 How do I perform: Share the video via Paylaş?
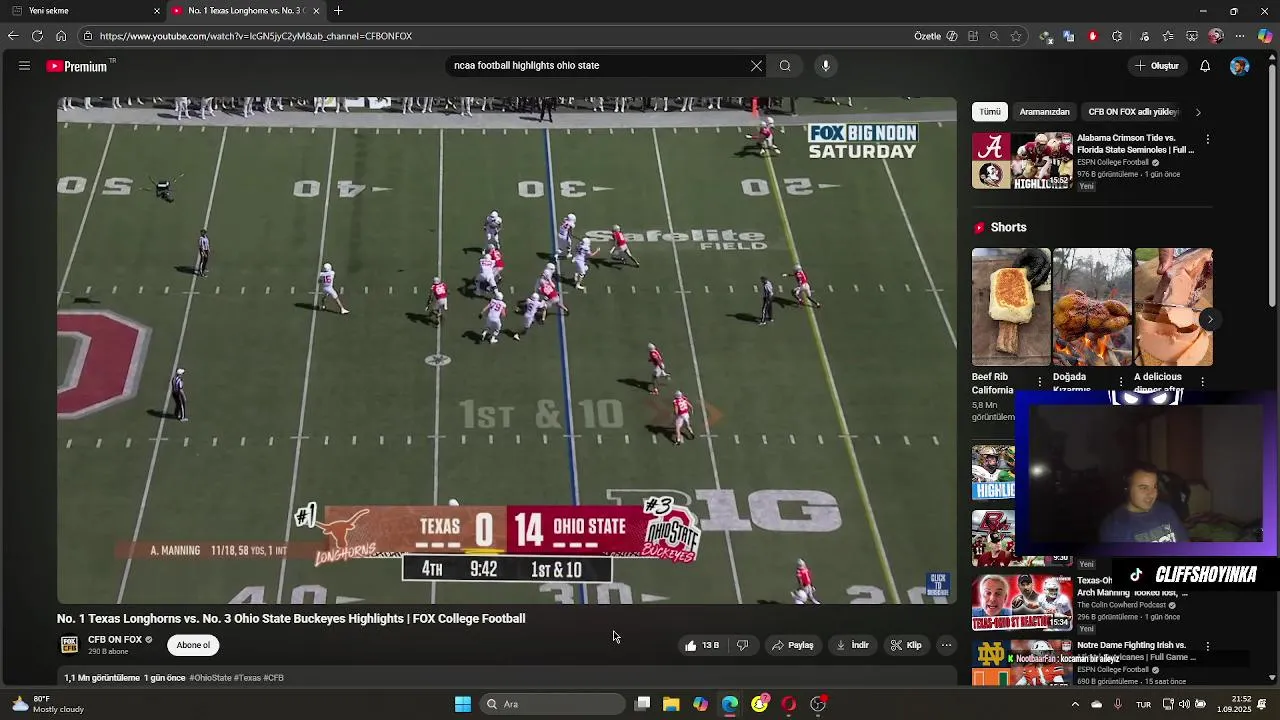(793, 645)
